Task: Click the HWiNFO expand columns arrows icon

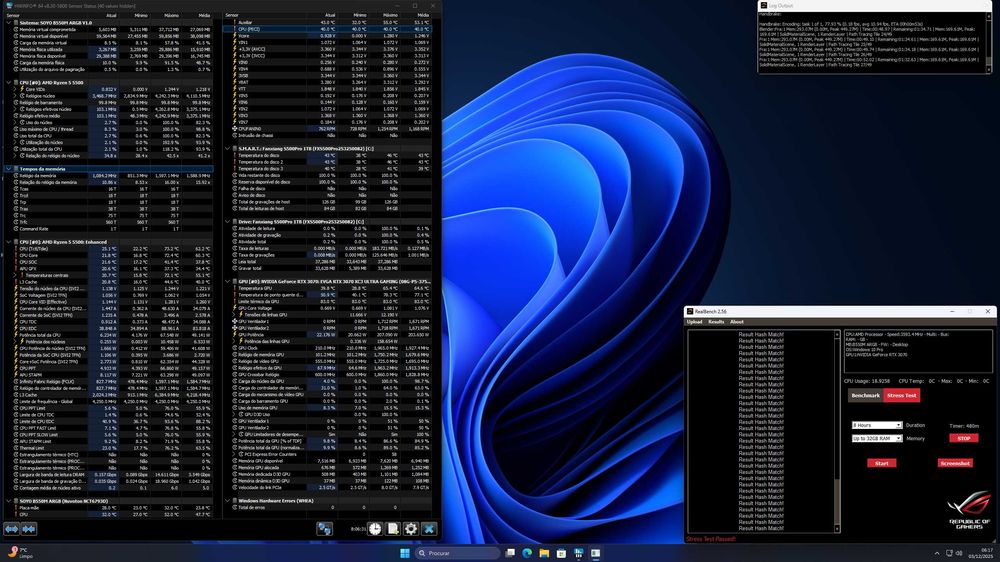Action: click(x=11, y=529)
